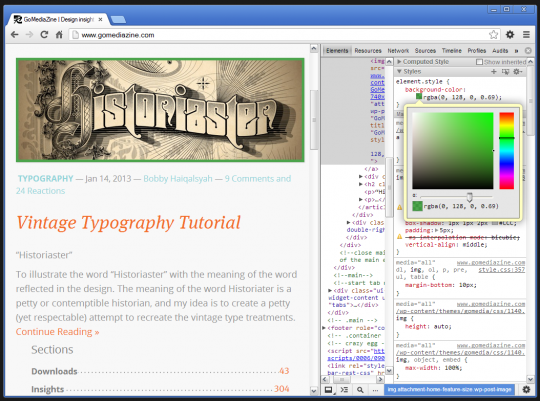Open a new browser tab
The width and height of the screenshot is (540, 401).
(118, 20)
